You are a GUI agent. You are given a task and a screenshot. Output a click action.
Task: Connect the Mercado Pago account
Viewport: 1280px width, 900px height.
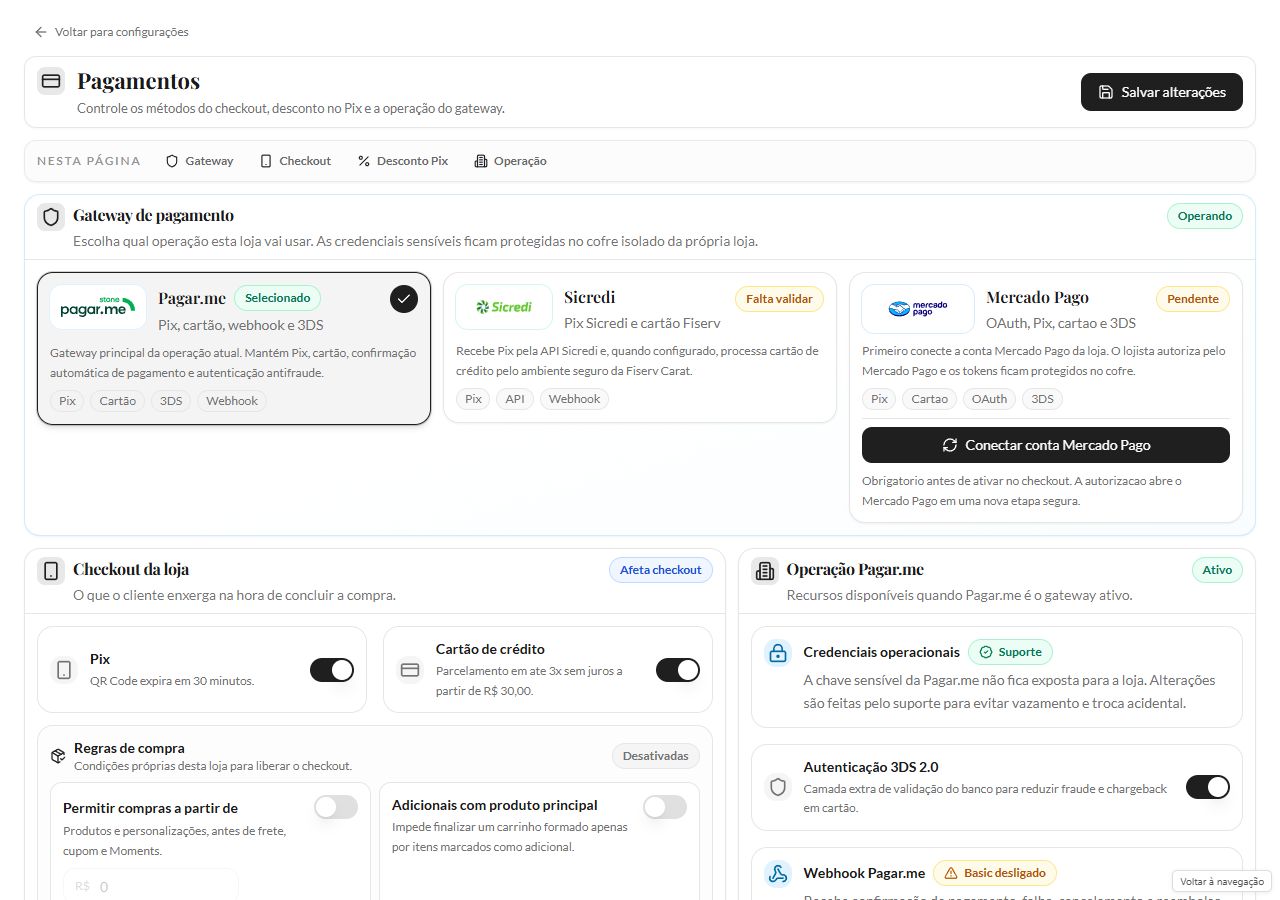tap(1046, 445)
